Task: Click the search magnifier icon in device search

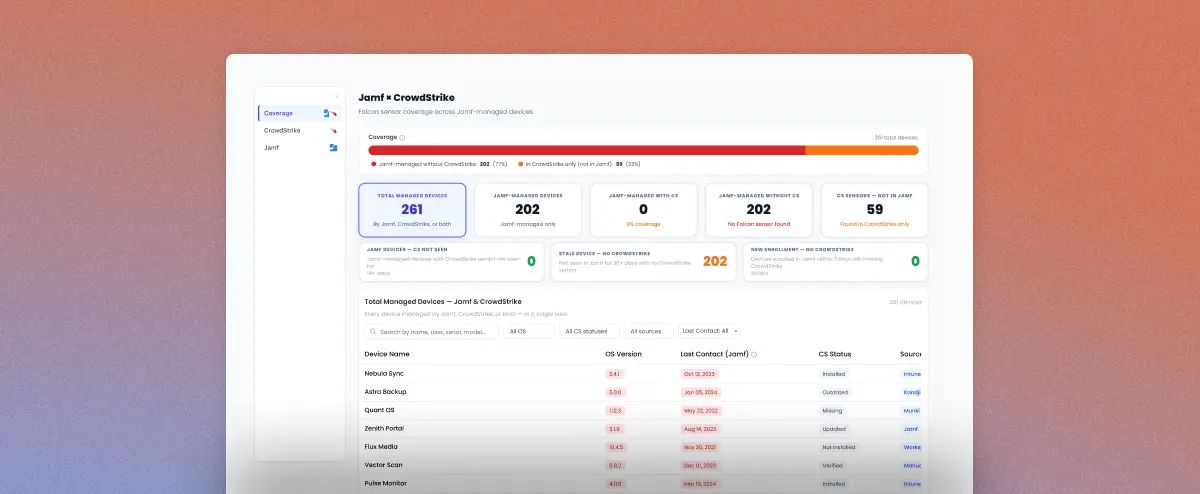Action: [373, 331]
